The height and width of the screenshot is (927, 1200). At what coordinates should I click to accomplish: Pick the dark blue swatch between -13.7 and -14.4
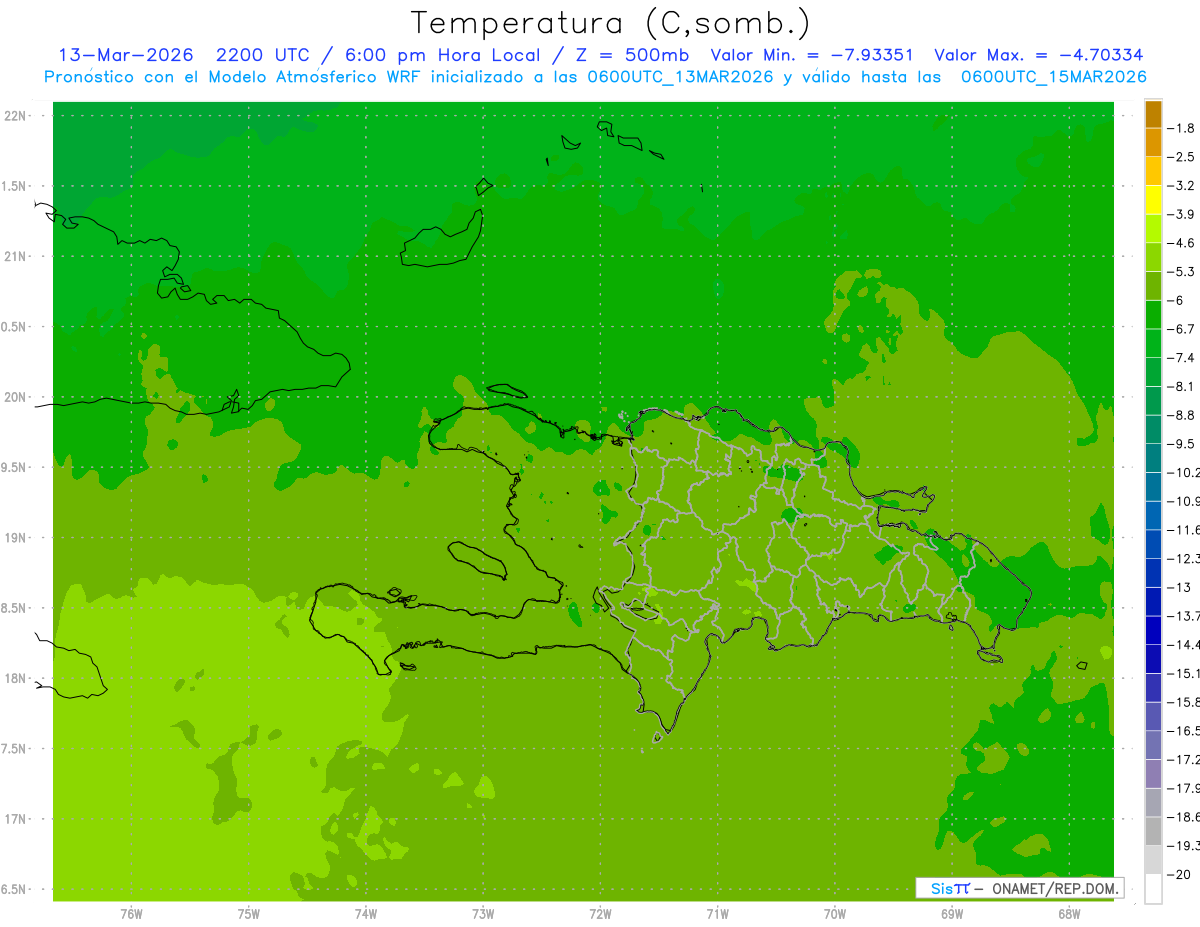pos(1153,631)
